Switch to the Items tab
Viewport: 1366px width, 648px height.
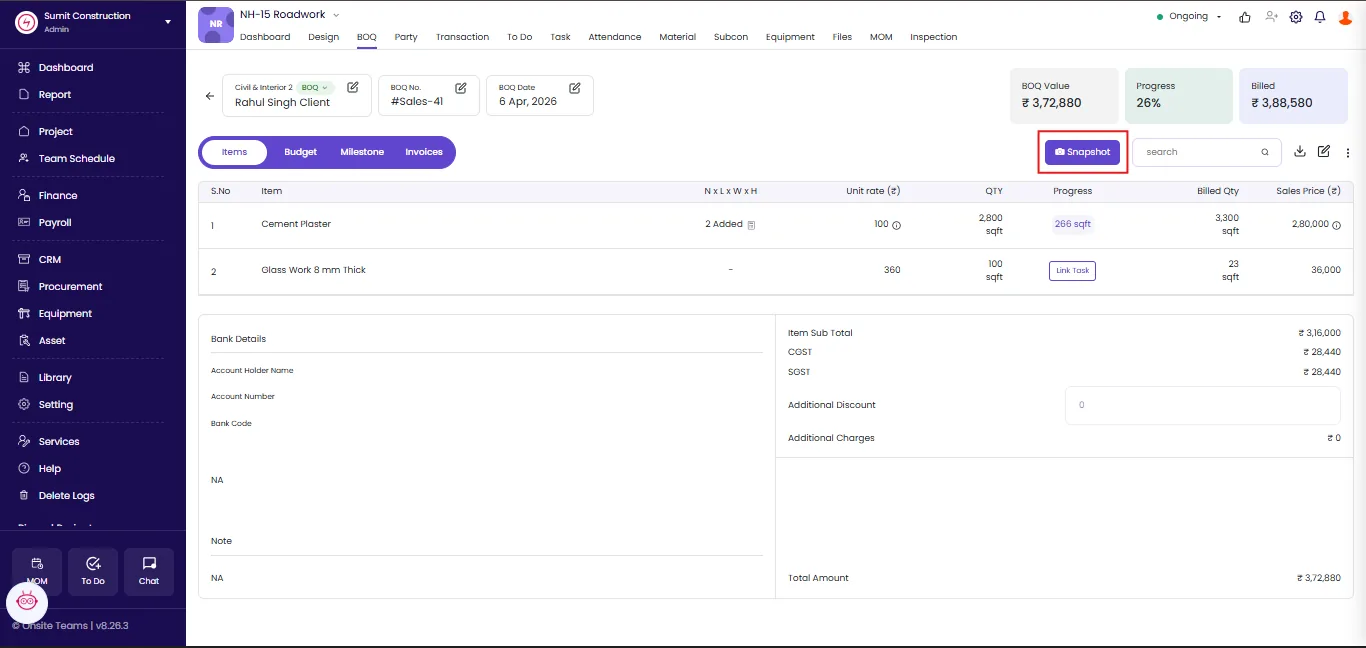pos(234,152)
